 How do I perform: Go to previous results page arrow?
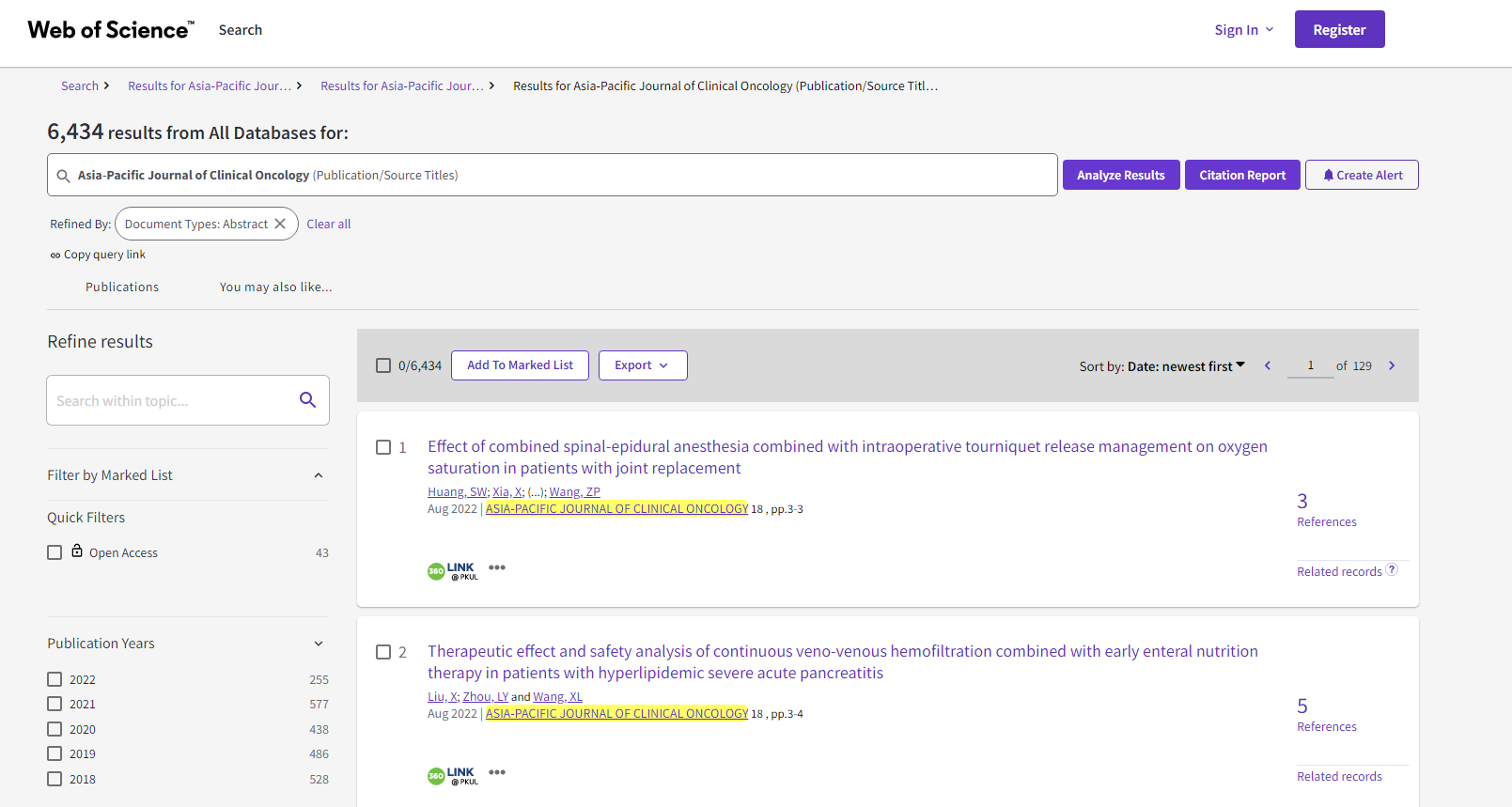coord(1268,365)
